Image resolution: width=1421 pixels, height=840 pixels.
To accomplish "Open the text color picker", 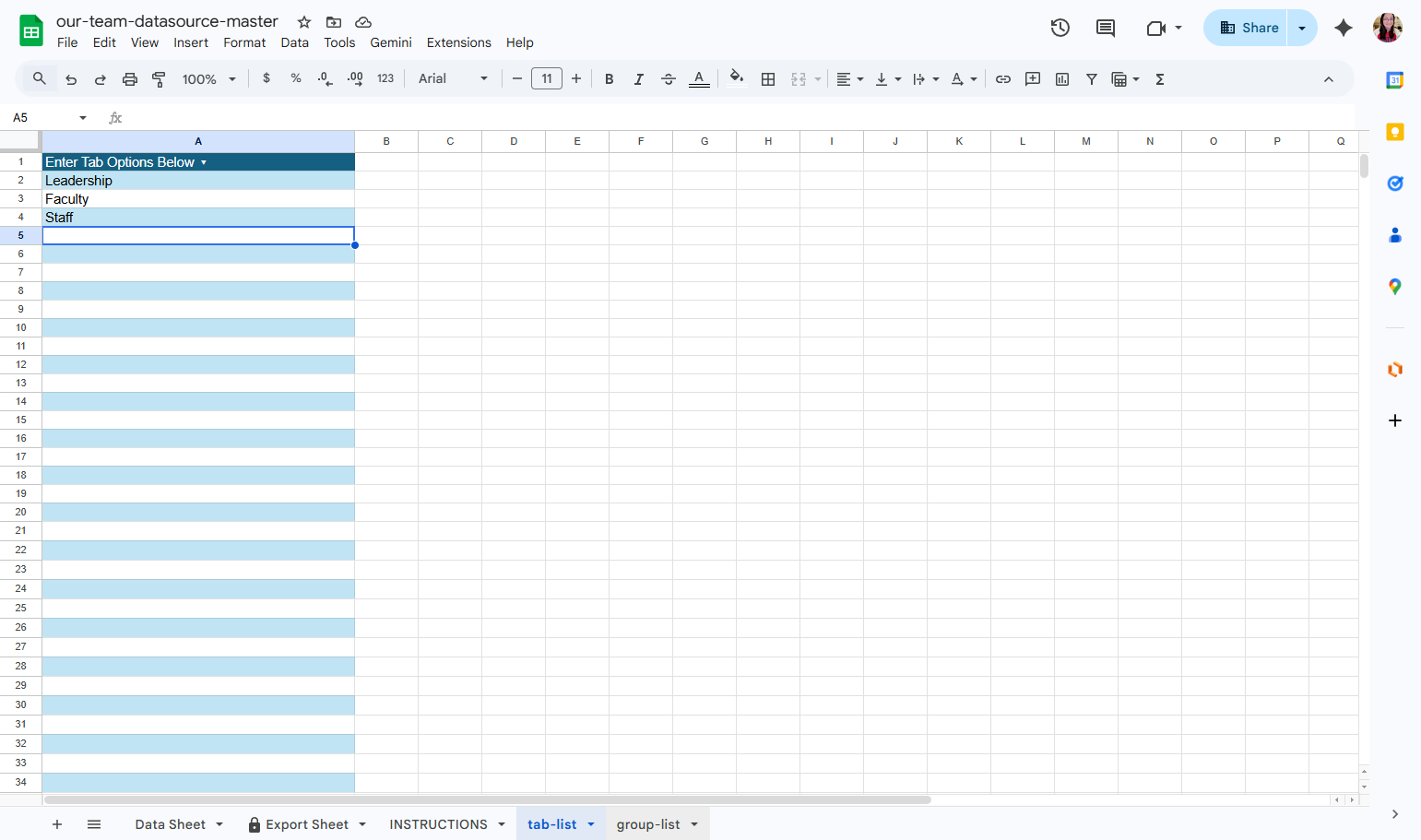I will [x=699, y=79].
